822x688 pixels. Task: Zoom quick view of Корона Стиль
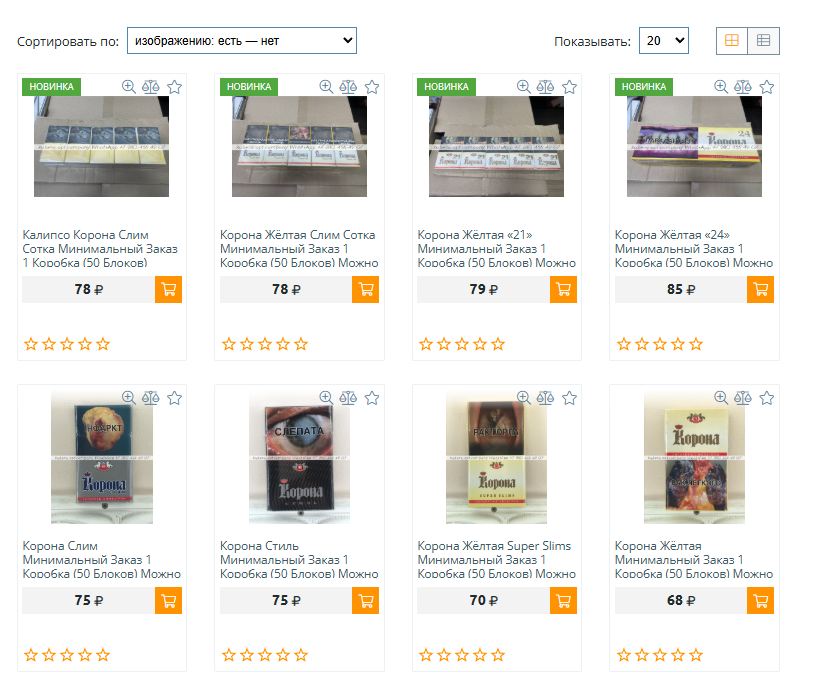click(x=326, y=398)
